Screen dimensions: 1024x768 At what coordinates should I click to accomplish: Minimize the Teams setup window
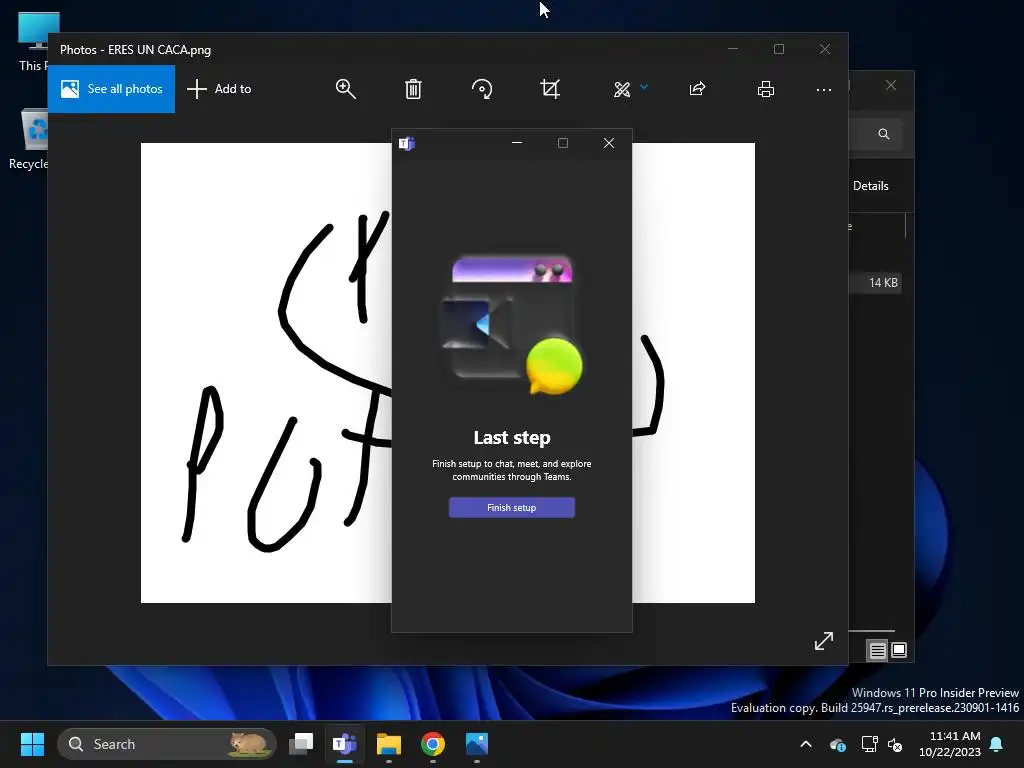(517, 143)
